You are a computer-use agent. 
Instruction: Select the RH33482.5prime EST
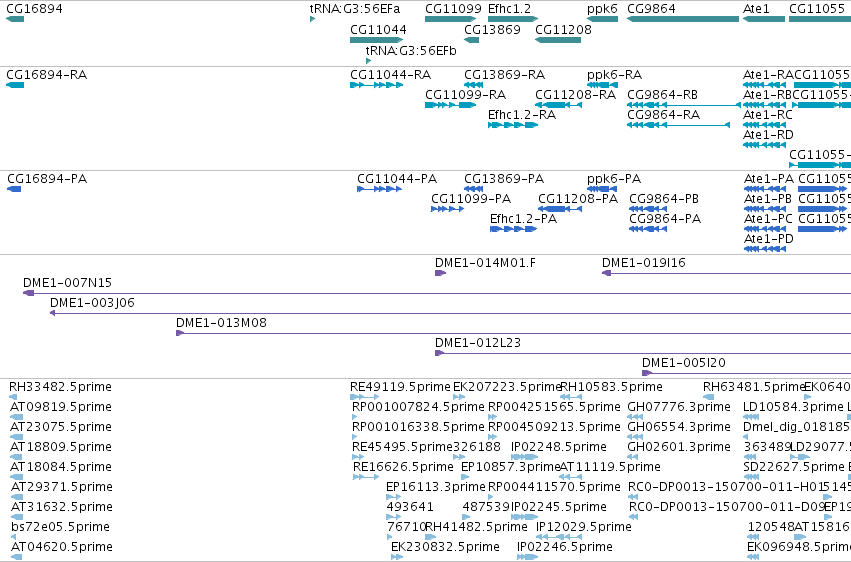coord(14,397)
